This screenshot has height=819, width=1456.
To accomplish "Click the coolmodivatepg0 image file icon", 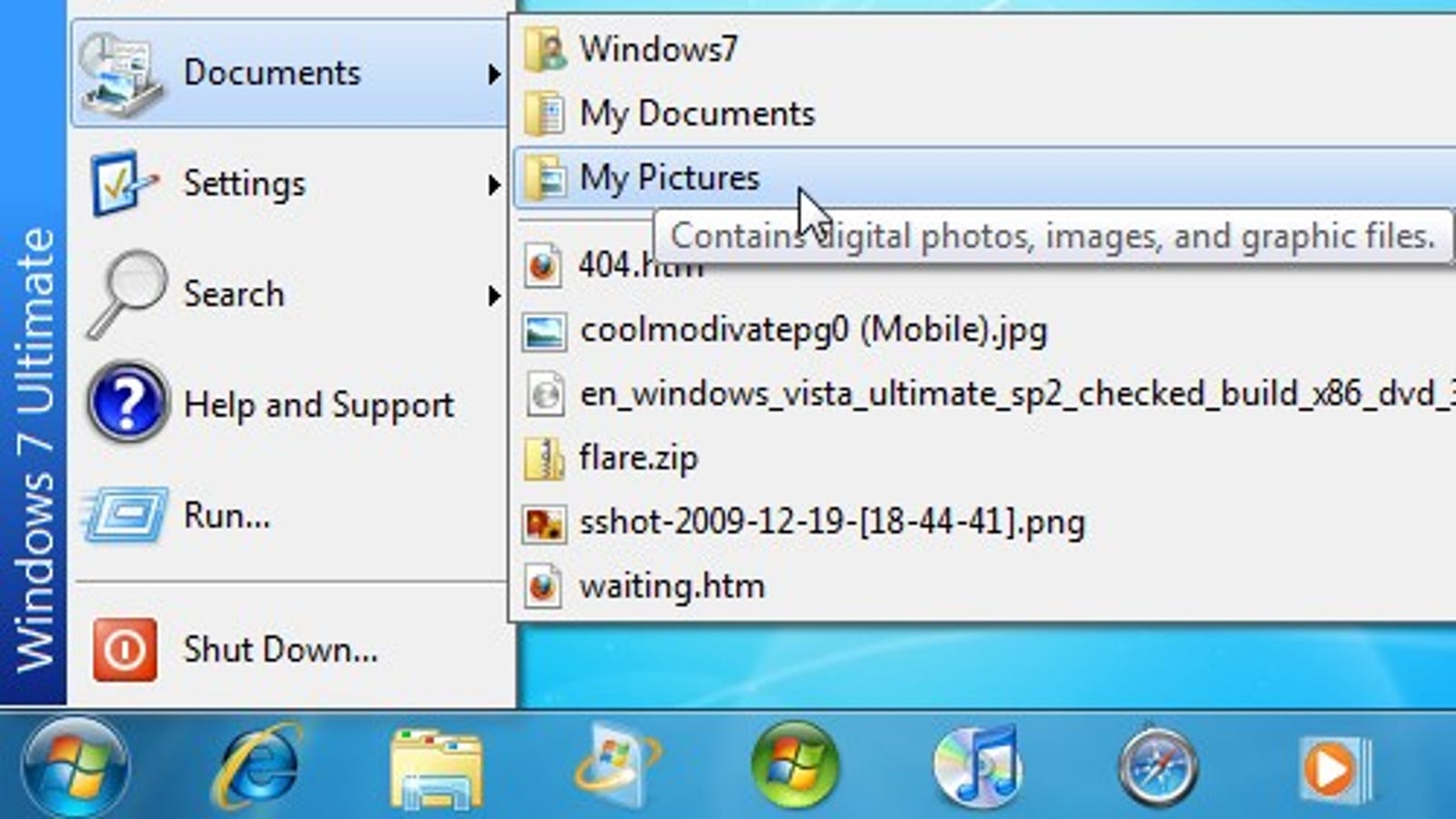I will [x=544, y=331].
